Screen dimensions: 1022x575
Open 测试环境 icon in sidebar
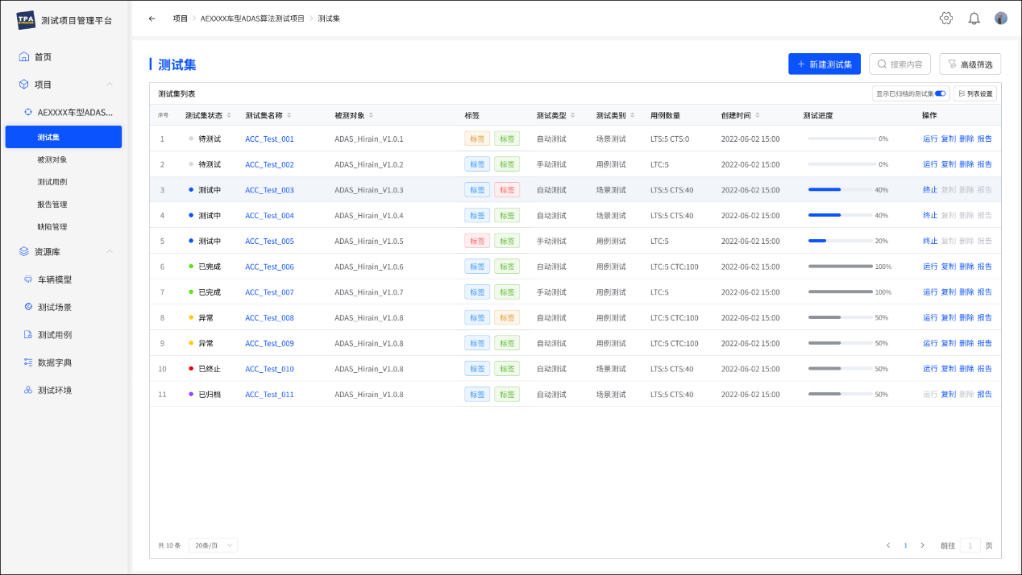[x=28, y=390]
